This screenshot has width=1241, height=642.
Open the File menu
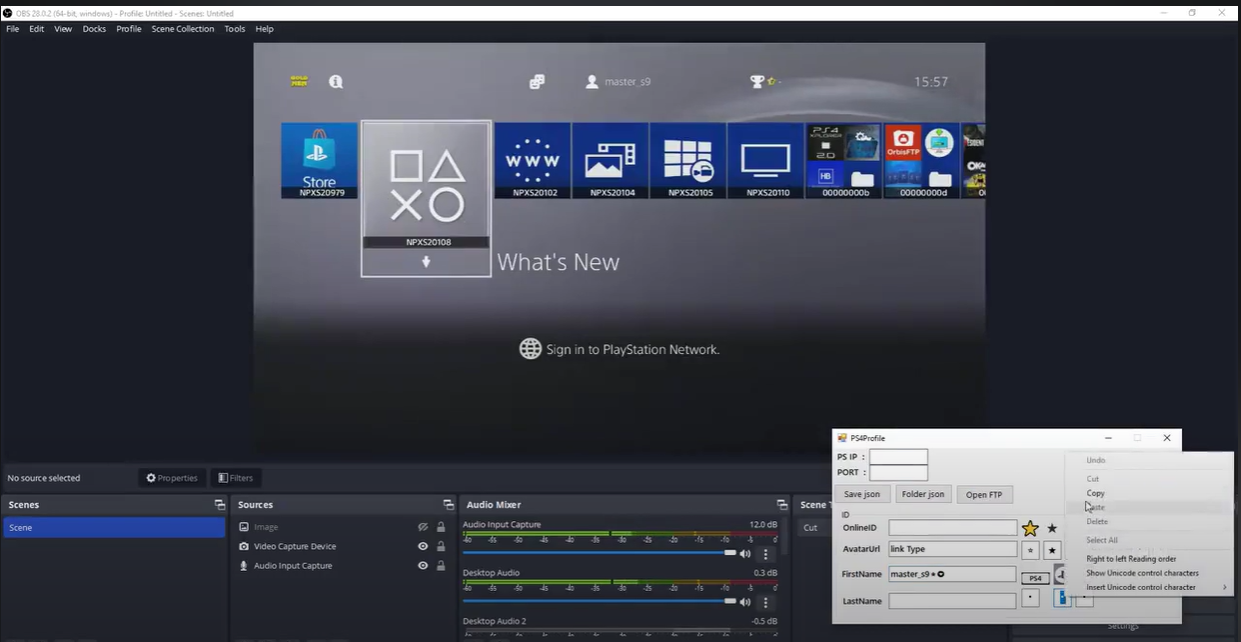pyautogui.click(x=13, y=29)
